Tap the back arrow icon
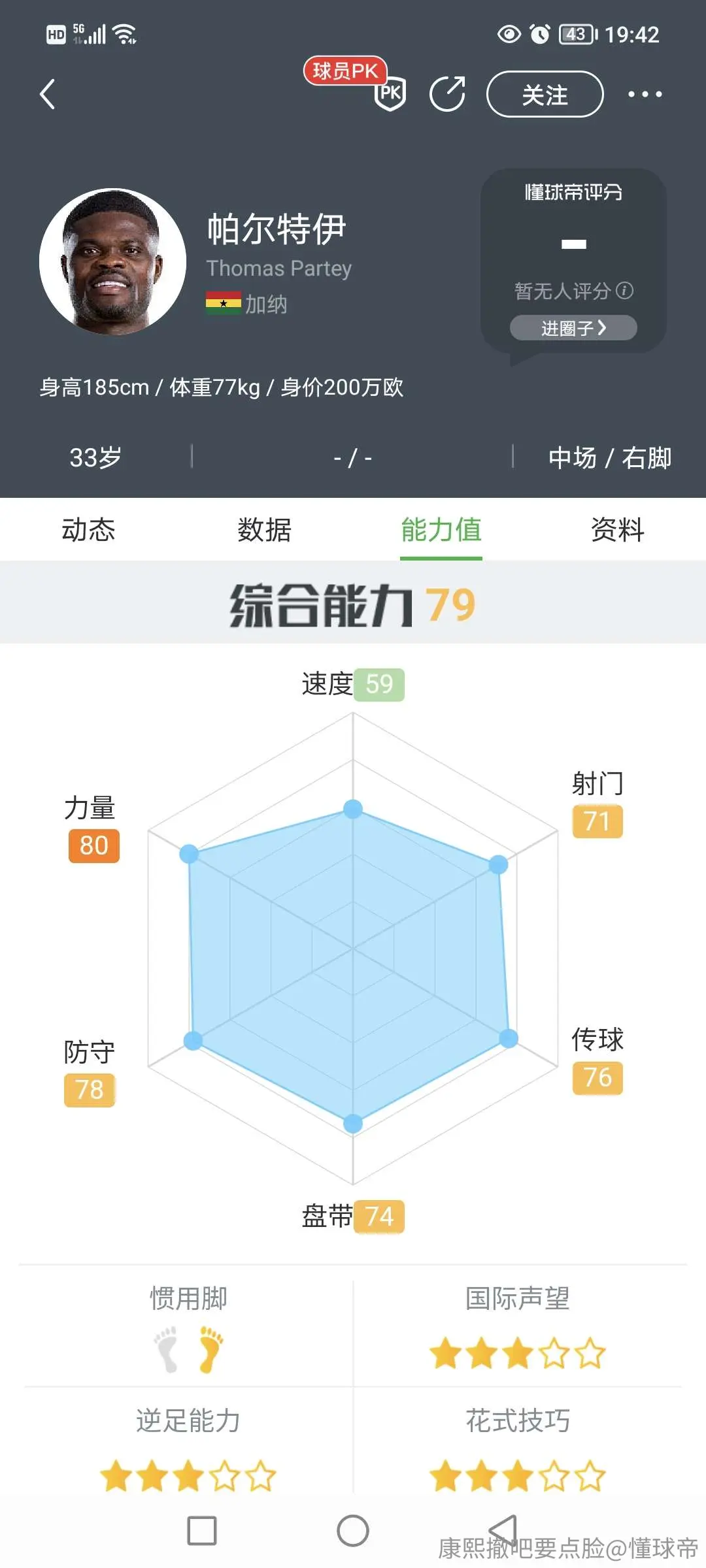706x1568 pixels. pyautogui.click(x=47, y=94)
